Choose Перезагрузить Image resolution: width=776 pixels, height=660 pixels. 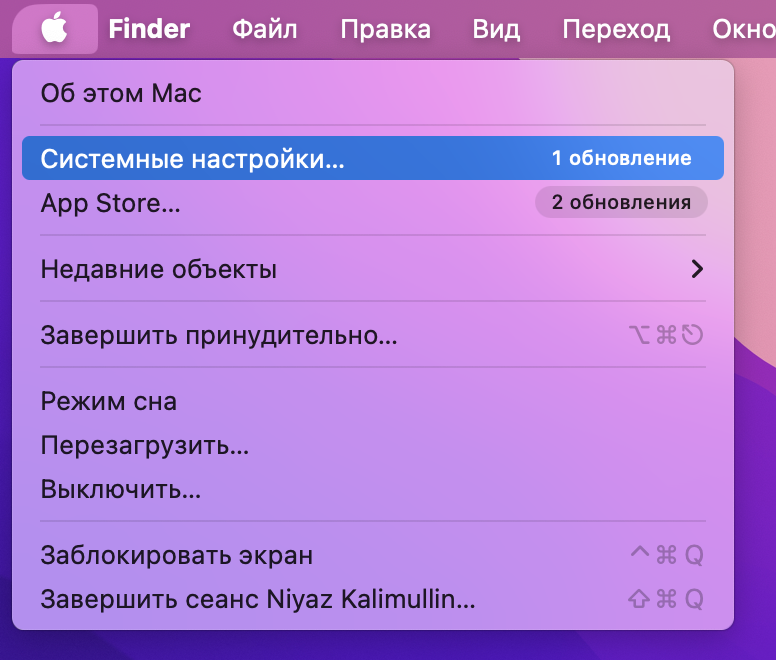coord(145,445)
